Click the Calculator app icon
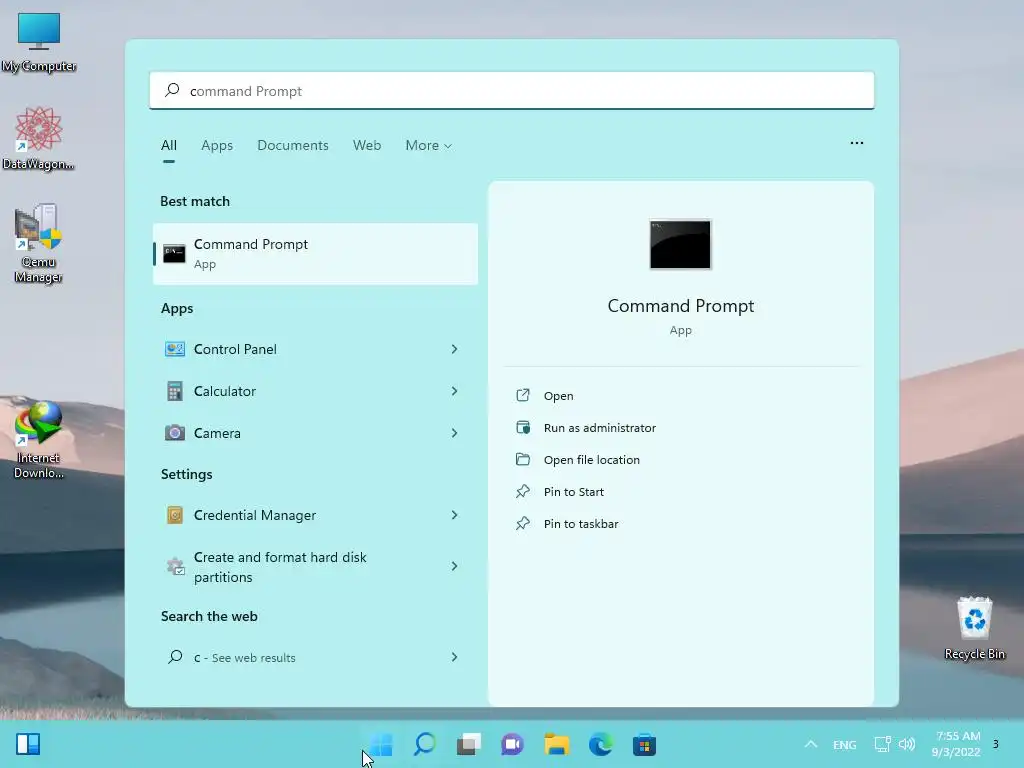Screen dimensions: 1024x768 tap(174, 391)
